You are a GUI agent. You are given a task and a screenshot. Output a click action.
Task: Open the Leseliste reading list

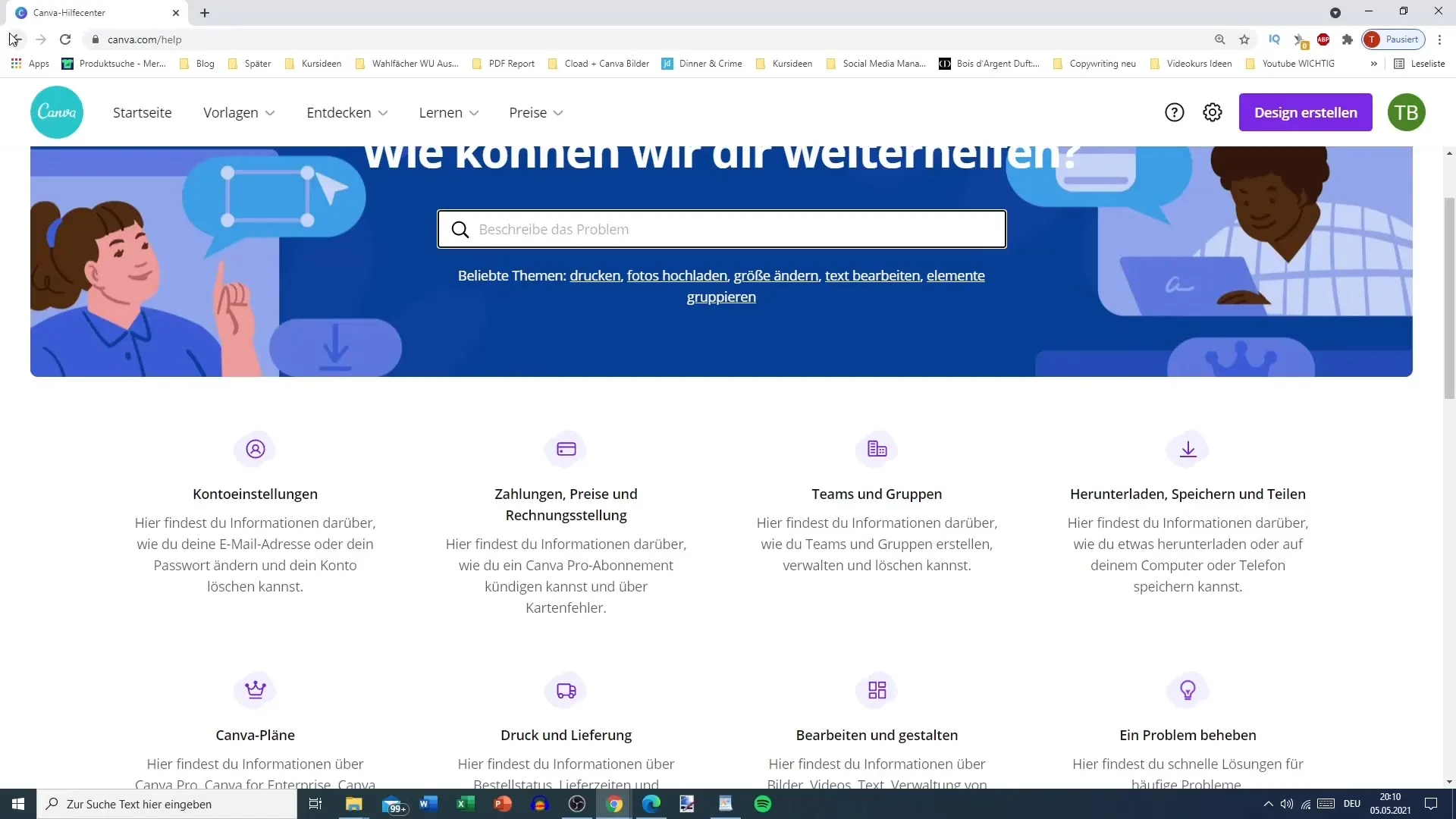click(1420, 64)
